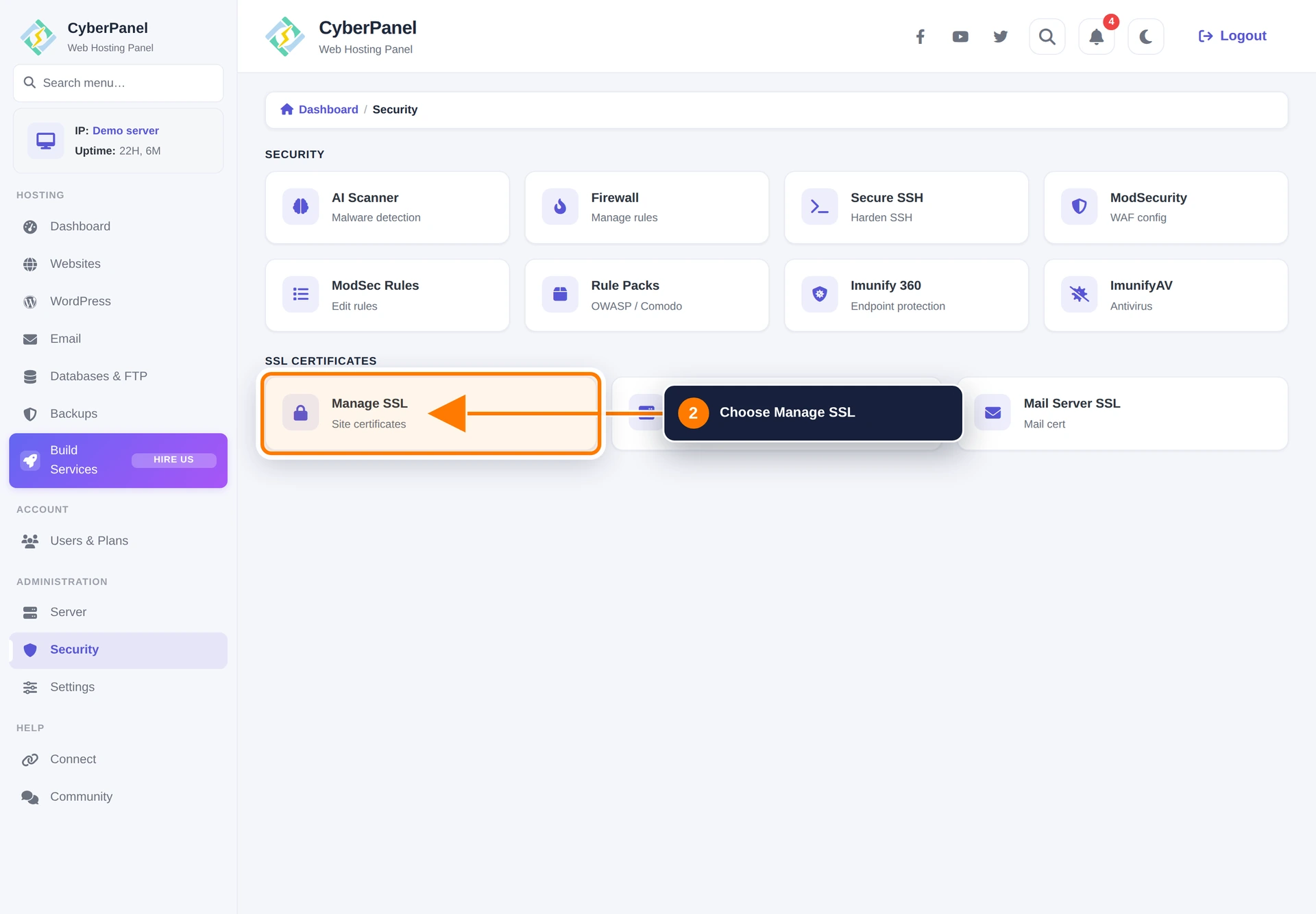Image resolution: width=1316 pixels, height=914 pixels.
Task: Click the HIRE US badge
Action: point(173,460)
